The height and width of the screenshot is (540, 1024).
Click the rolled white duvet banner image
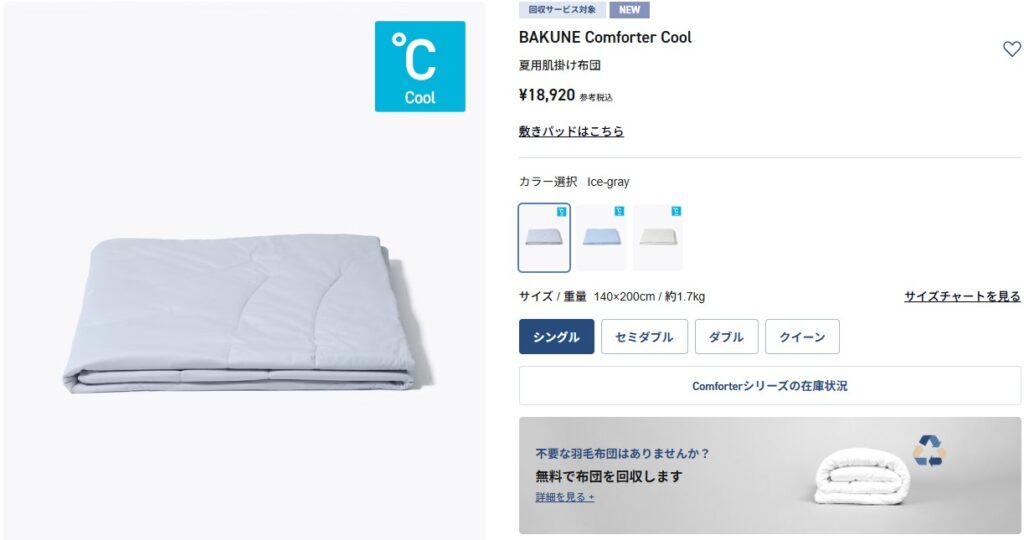[862, 479]
